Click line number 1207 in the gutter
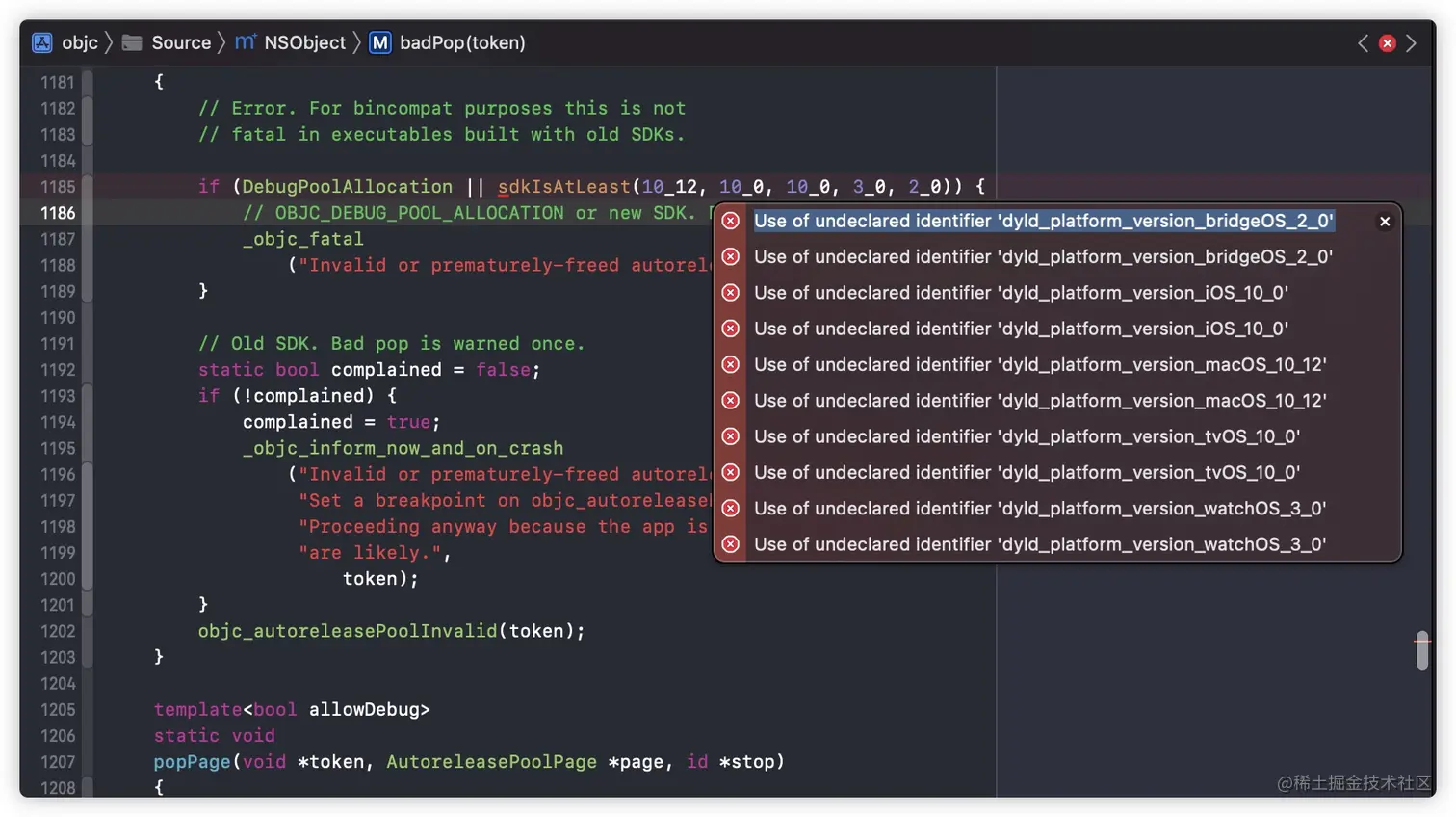This screenshot has width=1456, height=817. tap(58, 762)
